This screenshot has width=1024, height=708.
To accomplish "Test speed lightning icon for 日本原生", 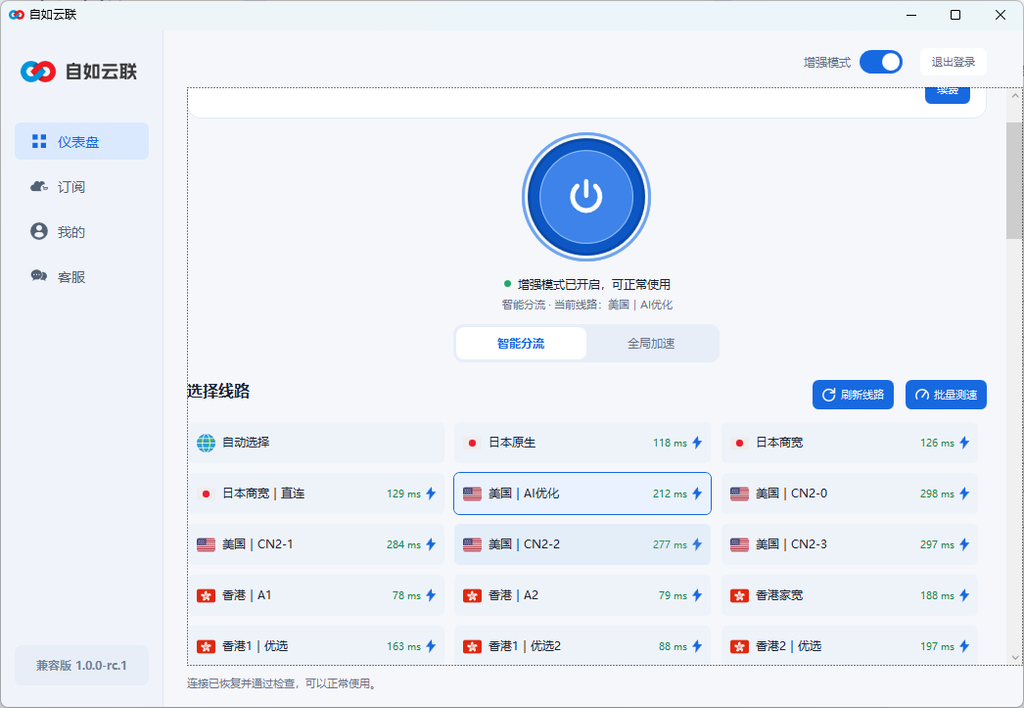I will click(x=697, y=442).
